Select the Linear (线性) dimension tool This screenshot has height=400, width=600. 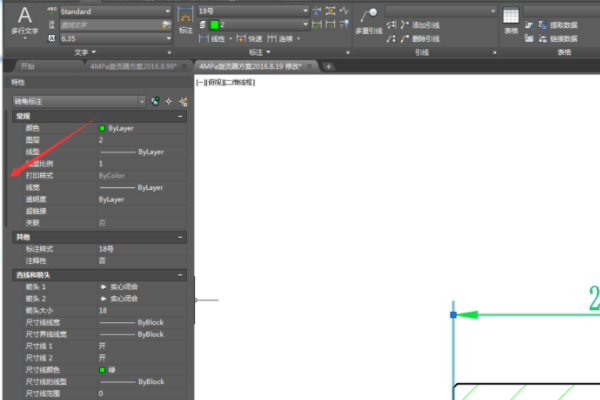(212, 39)
